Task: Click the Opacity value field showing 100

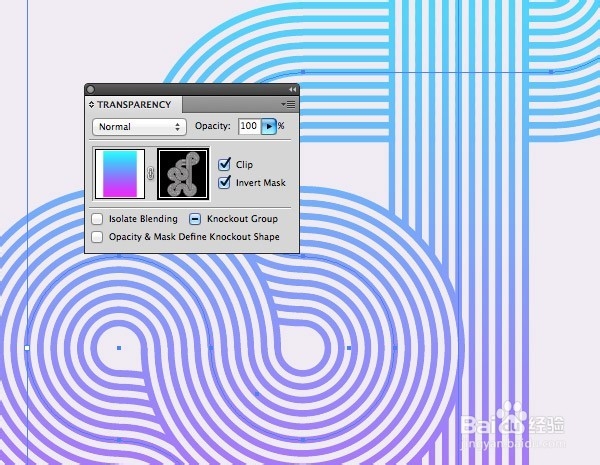Action: click(x=249, y=126)
